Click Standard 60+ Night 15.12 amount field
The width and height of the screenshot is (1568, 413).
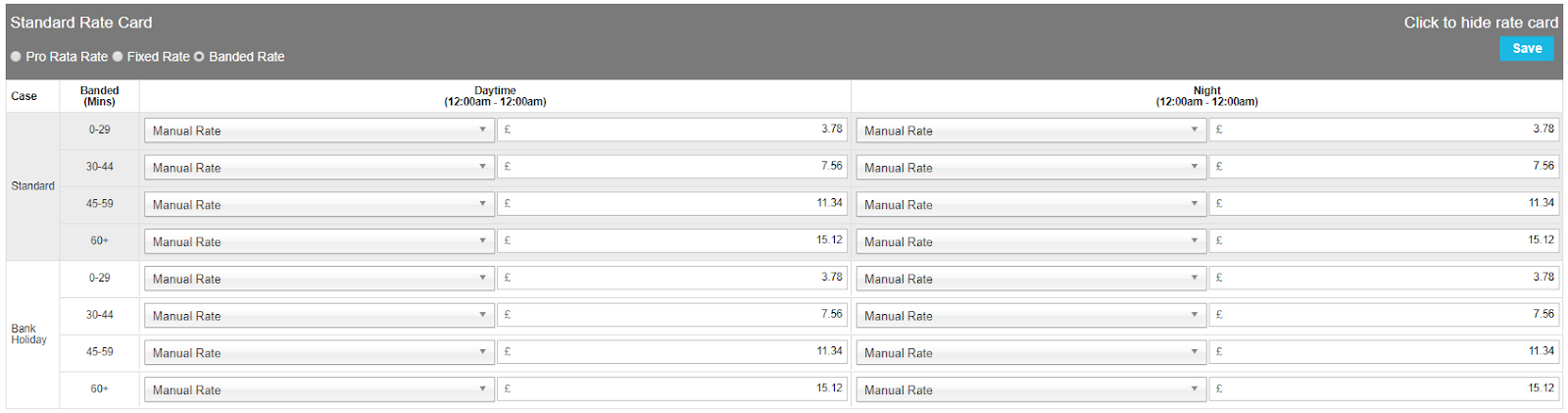(x=1384, y=240)
